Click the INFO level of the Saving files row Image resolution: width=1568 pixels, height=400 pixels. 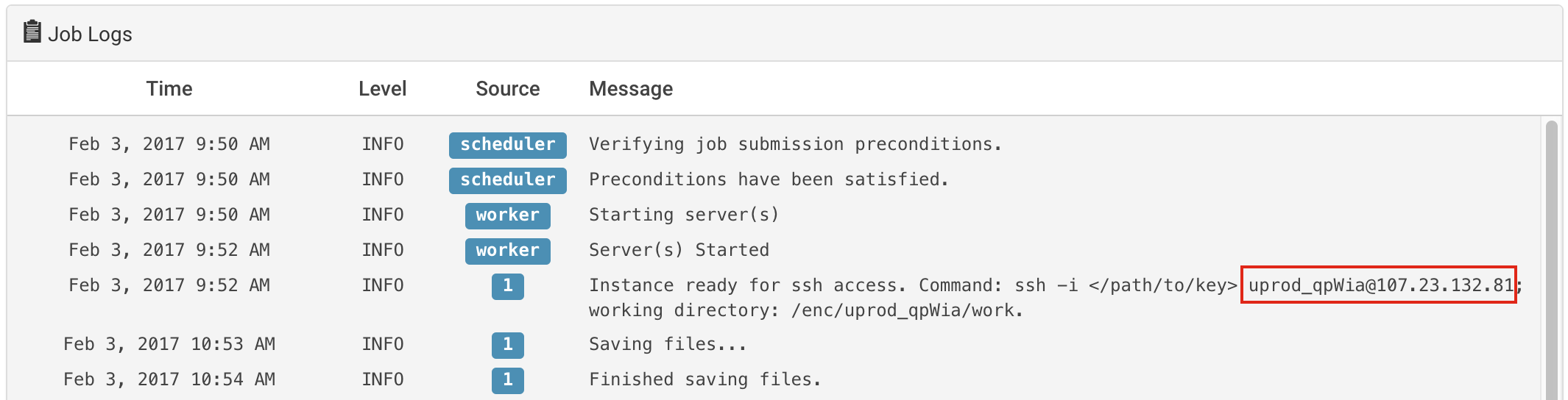(x=382, y=345)
